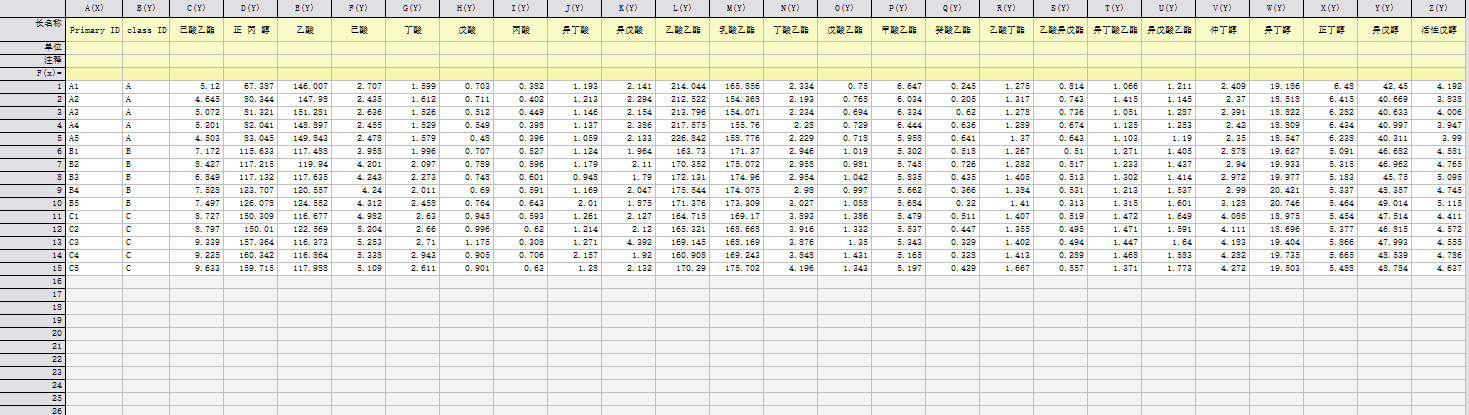The width and height of the screenshot is (1469, 415).
Task: Select cell containing A3 in Primary ID column
Action: [x=93, y=113]
